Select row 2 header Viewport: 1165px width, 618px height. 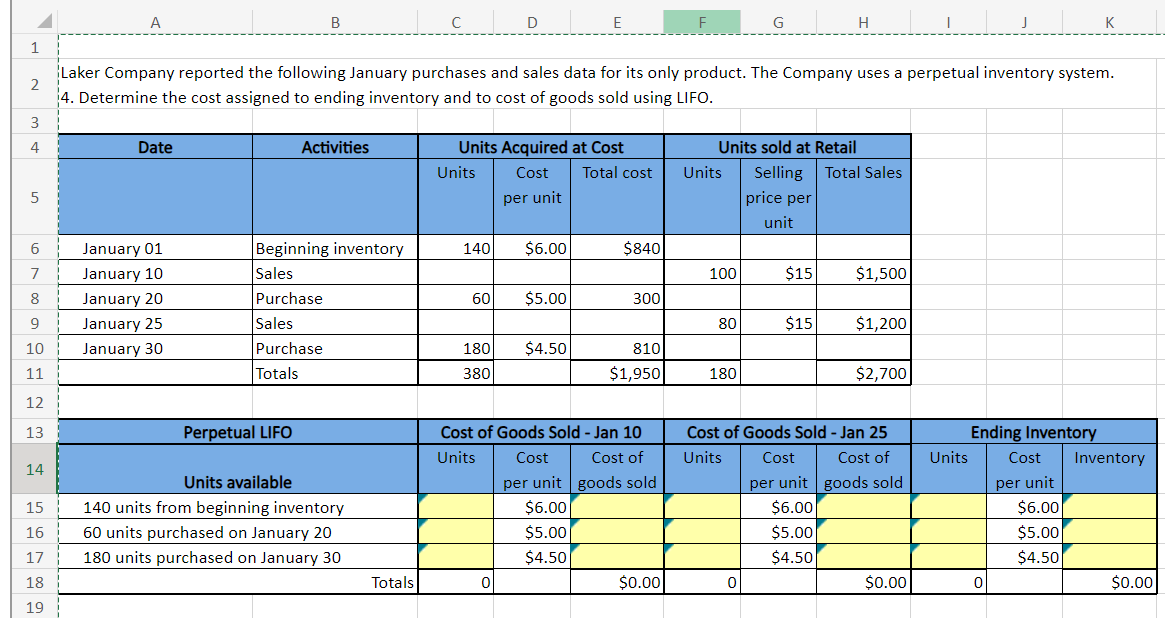pyautogui.click(x=35, y=85)
